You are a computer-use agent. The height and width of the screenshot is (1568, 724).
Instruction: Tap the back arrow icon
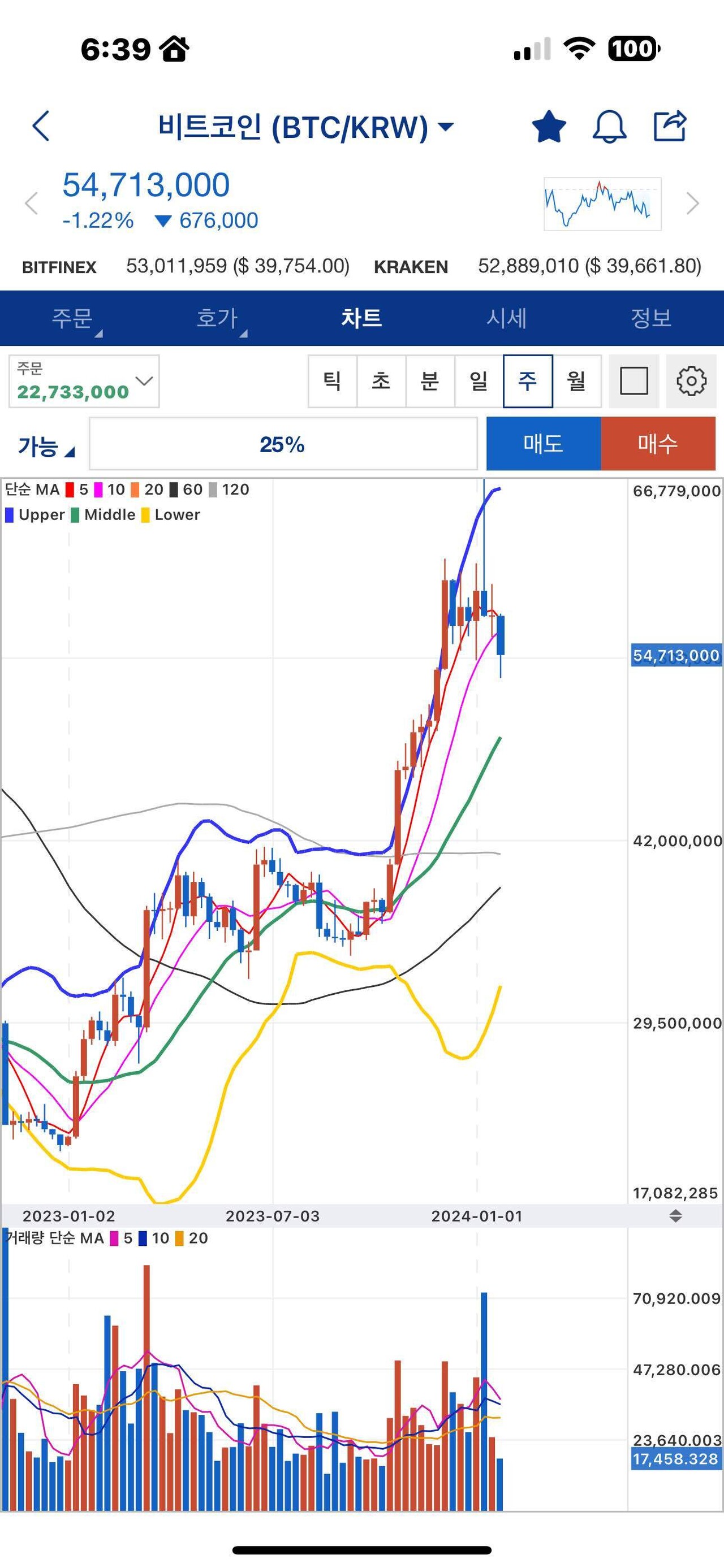pos(41,126)
